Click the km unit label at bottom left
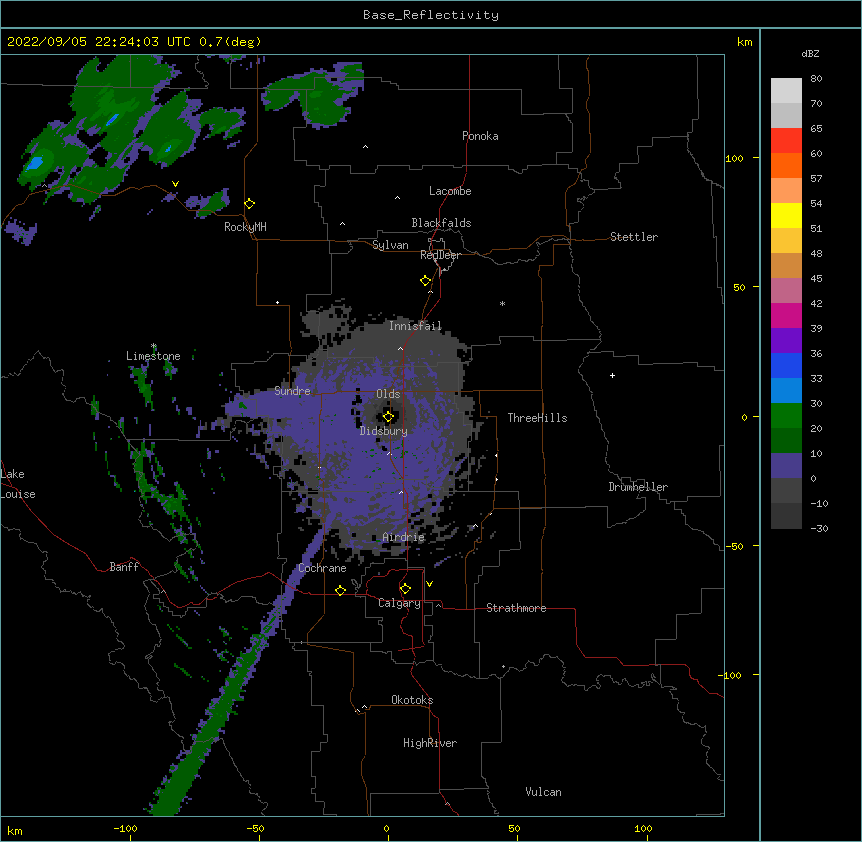862x842 pixels. [x=15, y=831]
